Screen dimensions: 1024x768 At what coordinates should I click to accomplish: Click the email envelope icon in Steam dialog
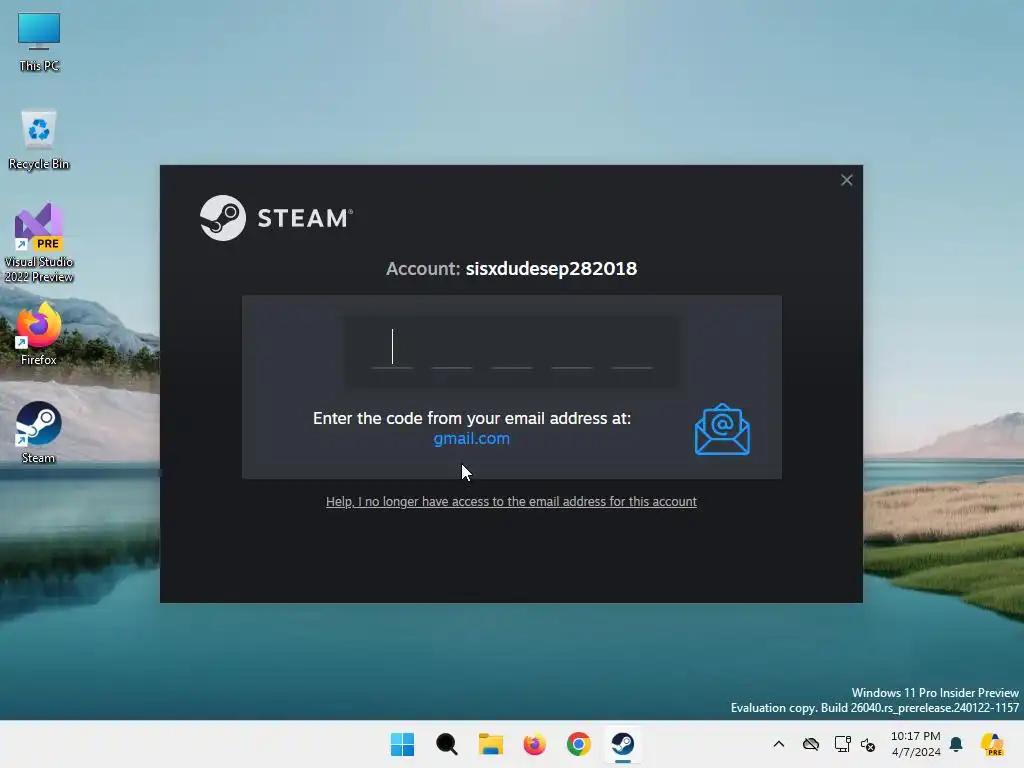722,429
